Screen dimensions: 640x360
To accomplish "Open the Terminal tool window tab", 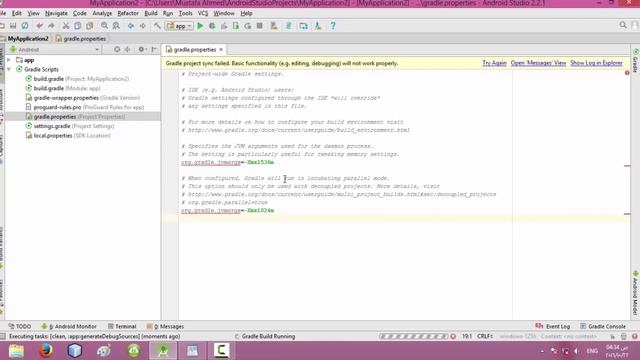I will (122, 326).
